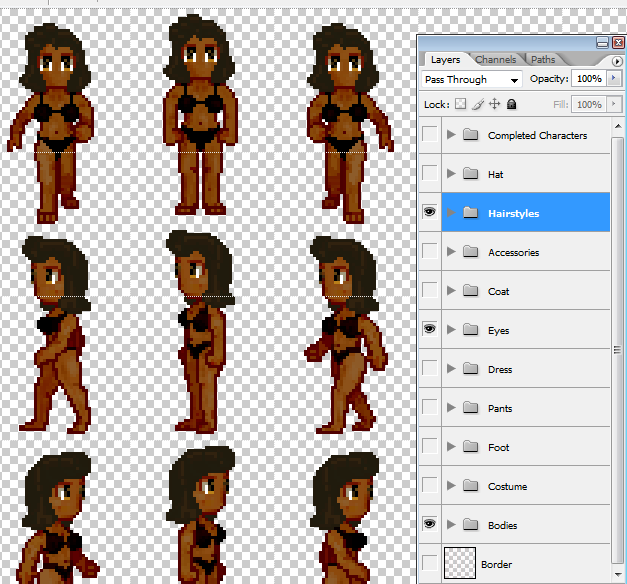Click the Foot group folder icon
Screen dimensions: 627x584
(x=471, y=446)
